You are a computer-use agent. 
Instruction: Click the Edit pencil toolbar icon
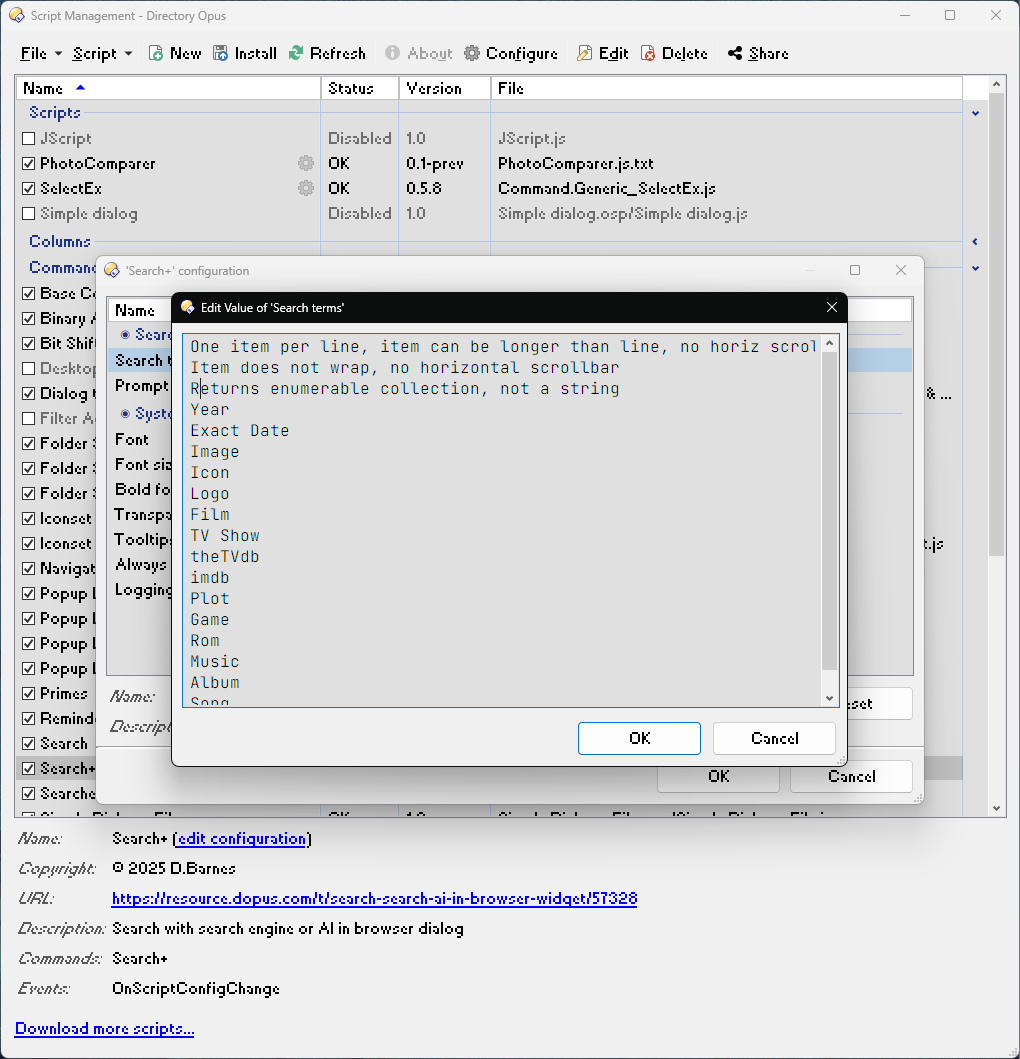(585, 54)
